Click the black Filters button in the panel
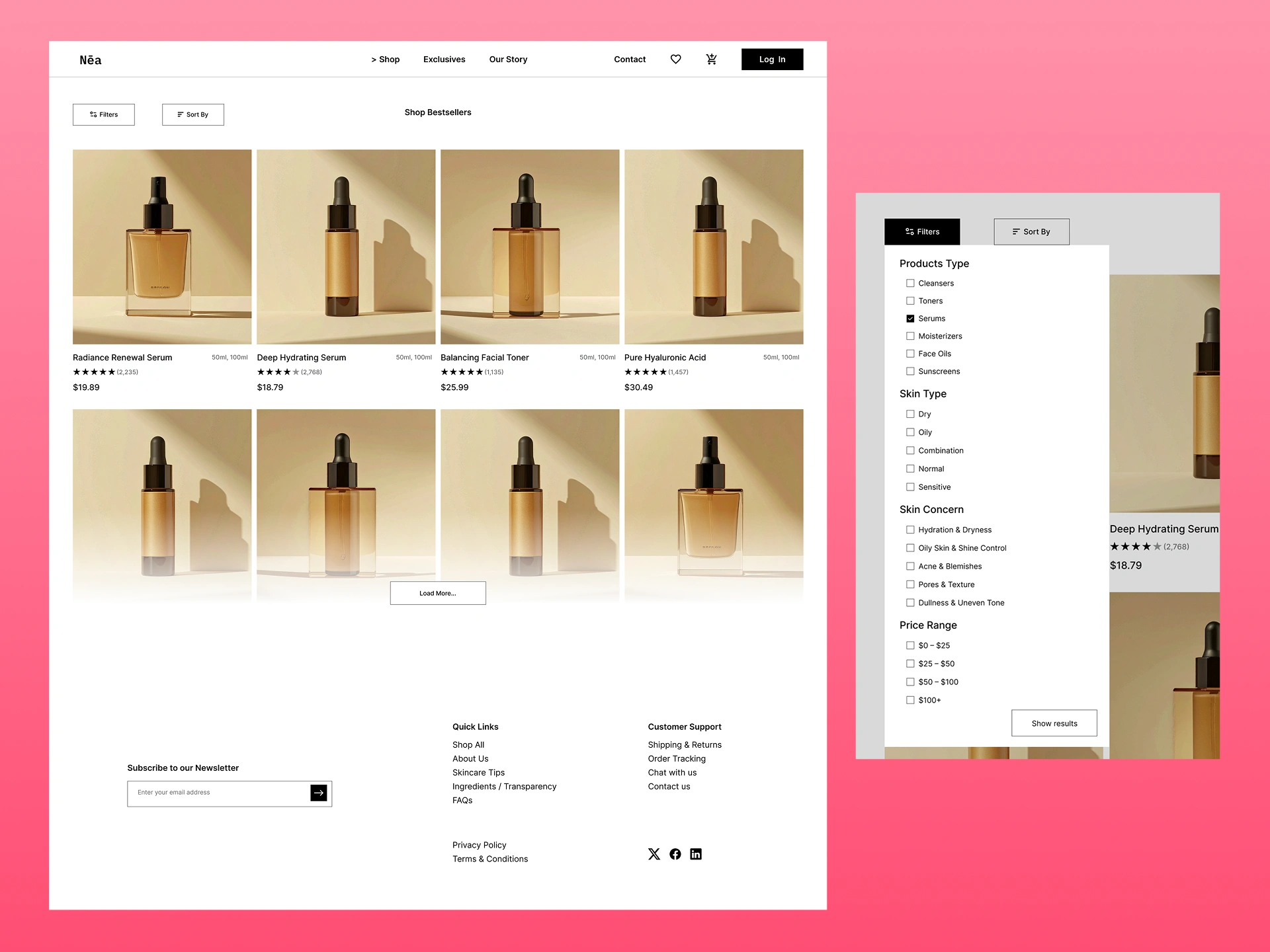1270x952 pixels. tap(922, 232)
